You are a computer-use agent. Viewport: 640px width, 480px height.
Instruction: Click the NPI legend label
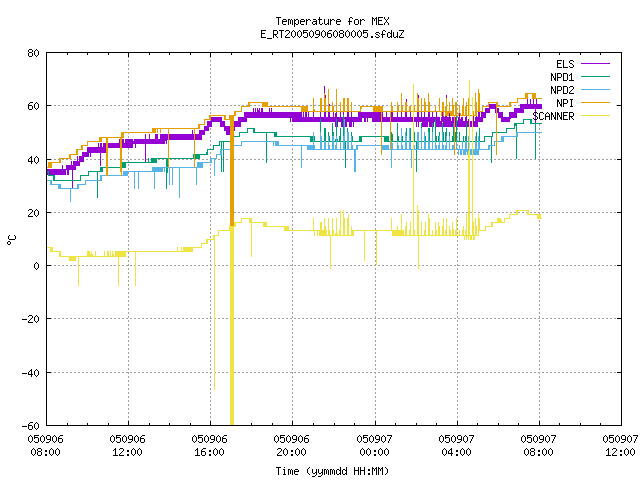pyautogui.click(x=565, y=103)
